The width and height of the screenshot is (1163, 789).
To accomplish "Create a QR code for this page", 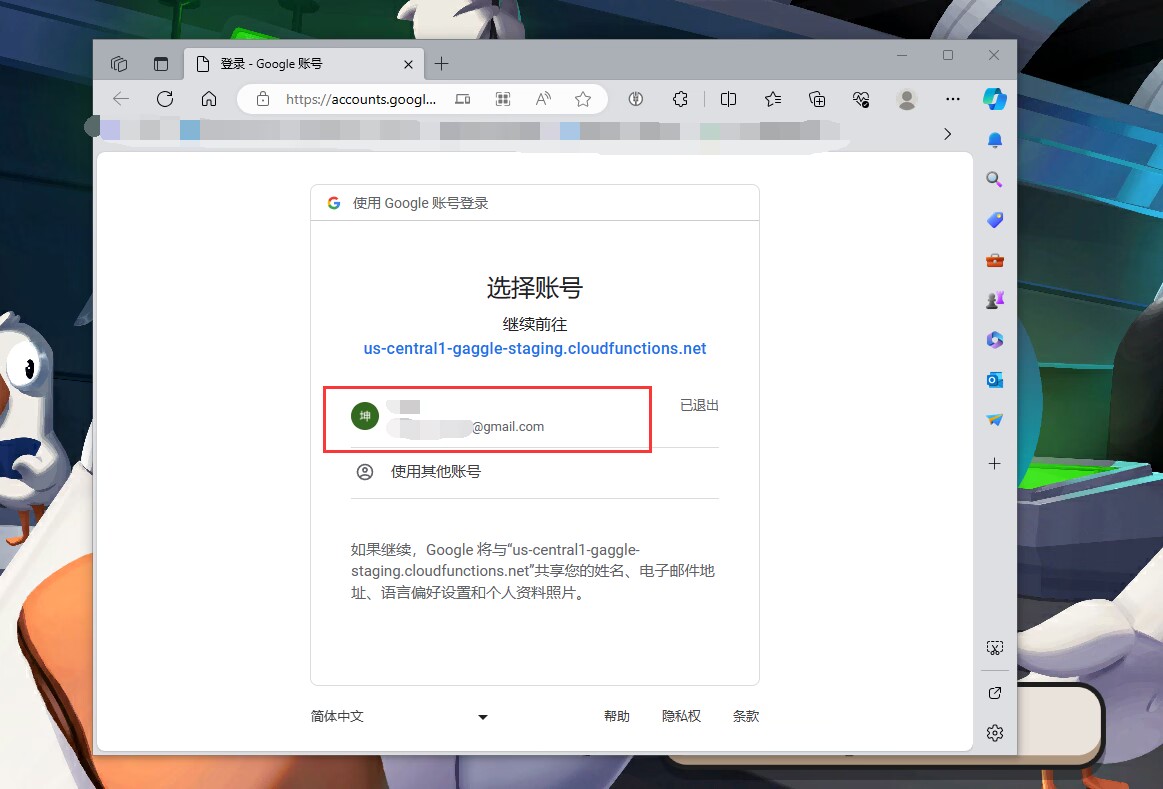I will click(503, 99).
